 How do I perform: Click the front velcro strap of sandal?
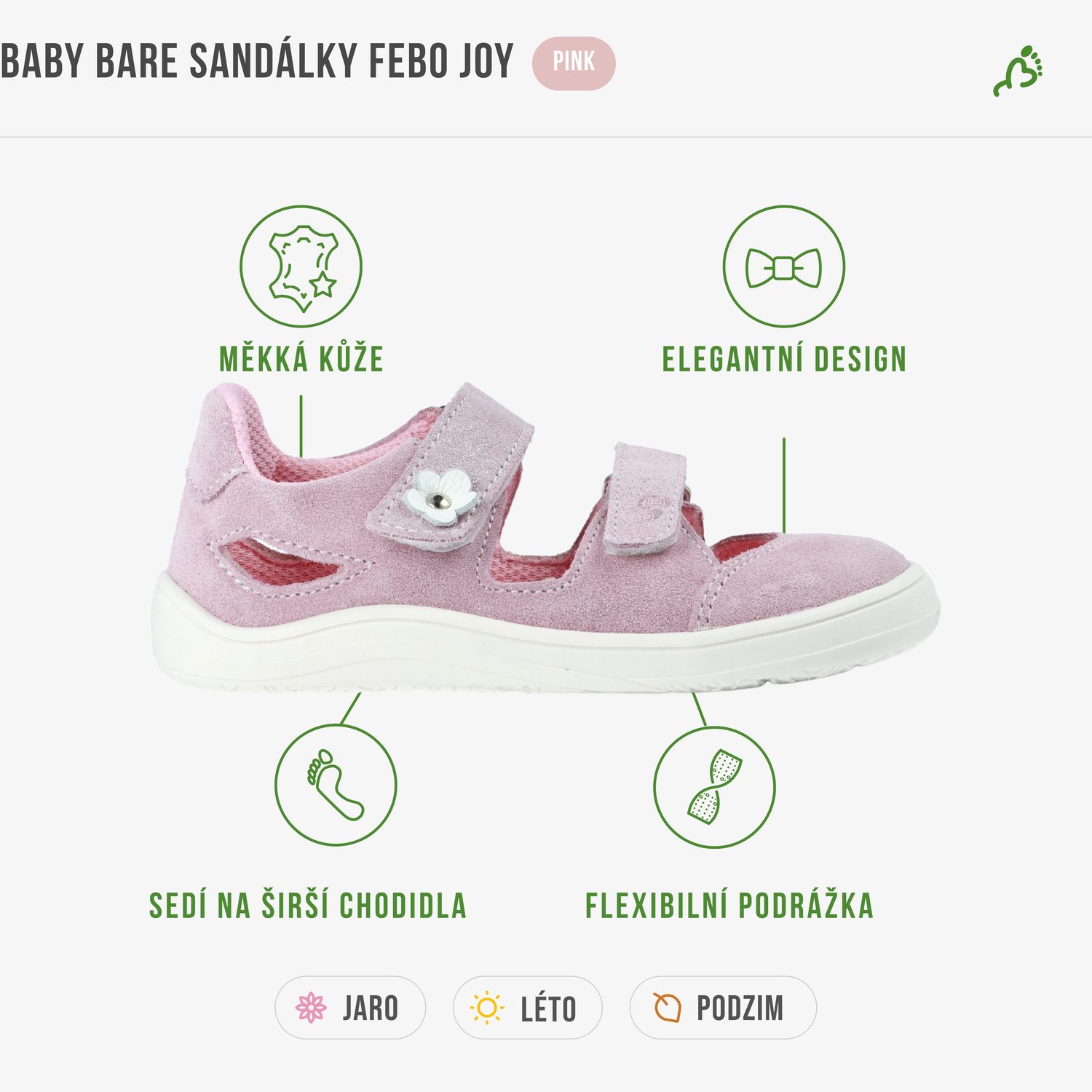coord(646,499)
